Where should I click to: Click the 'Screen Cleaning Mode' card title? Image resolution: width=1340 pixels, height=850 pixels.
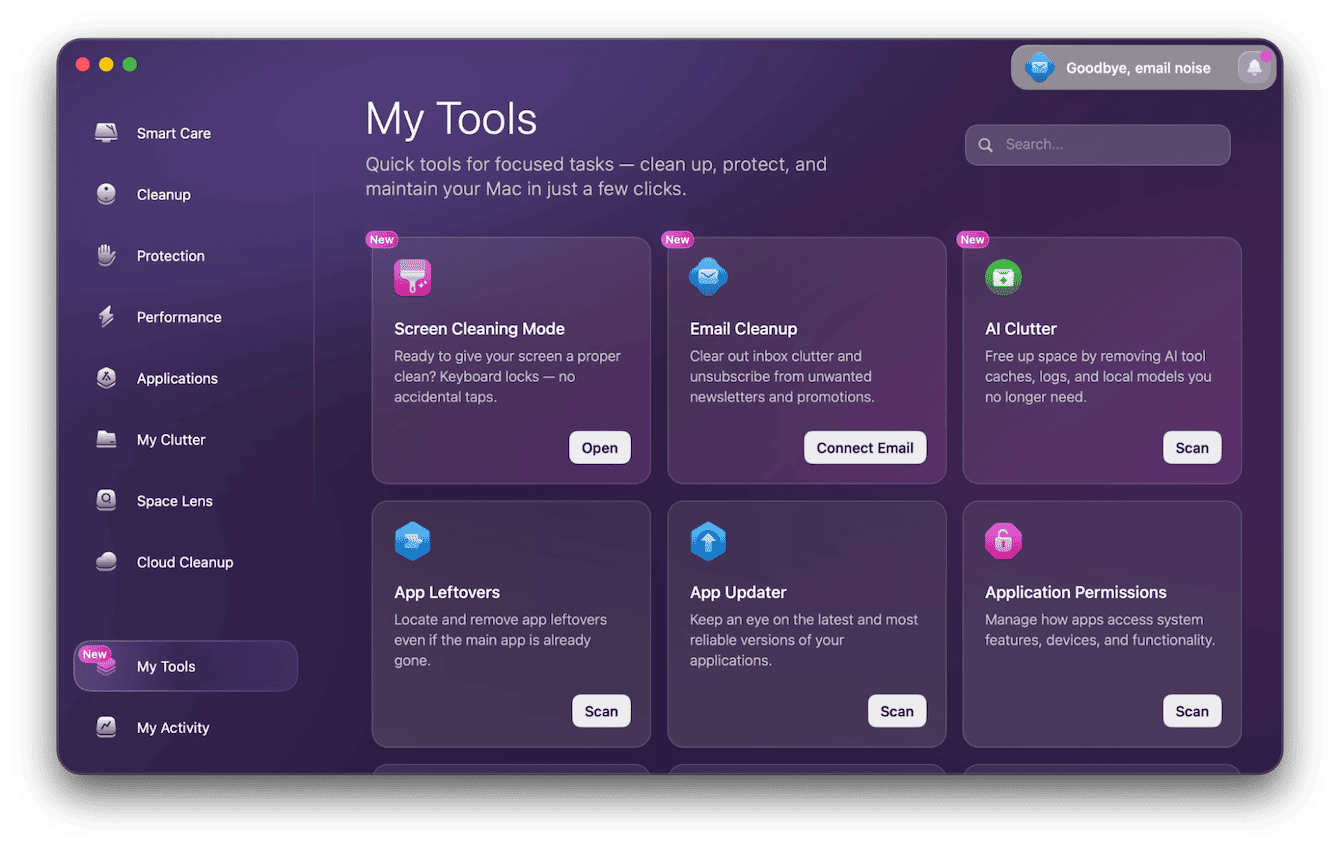tap(479, 328)
